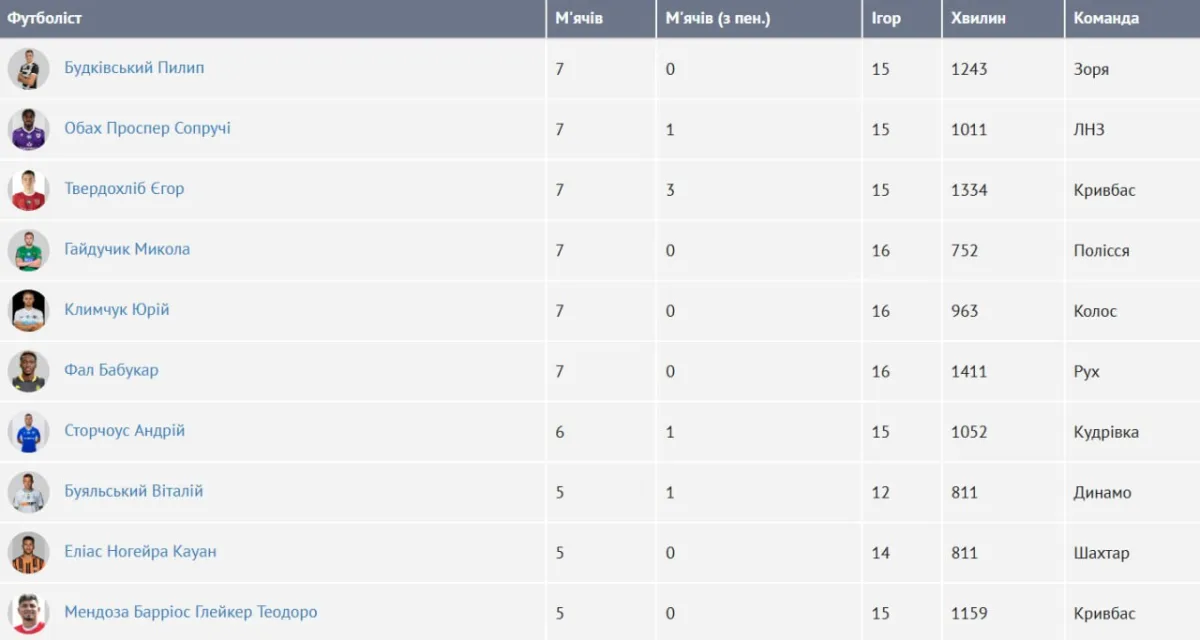Image resolution: width=1200 pixels, height=640 pixels.
Task: Click Климчук Юрій's avatar photo
Action: (28, 311)
